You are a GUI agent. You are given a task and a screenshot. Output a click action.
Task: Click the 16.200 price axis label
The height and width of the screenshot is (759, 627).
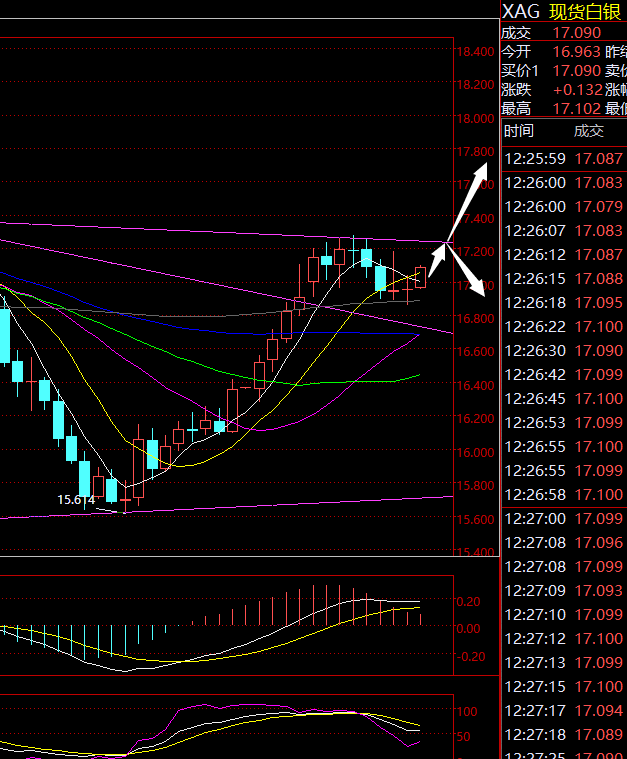475,419
